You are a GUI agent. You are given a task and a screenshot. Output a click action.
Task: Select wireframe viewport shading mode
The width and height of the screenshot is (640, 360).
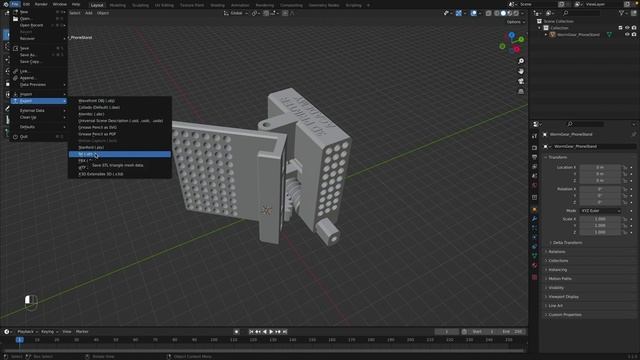497,13
